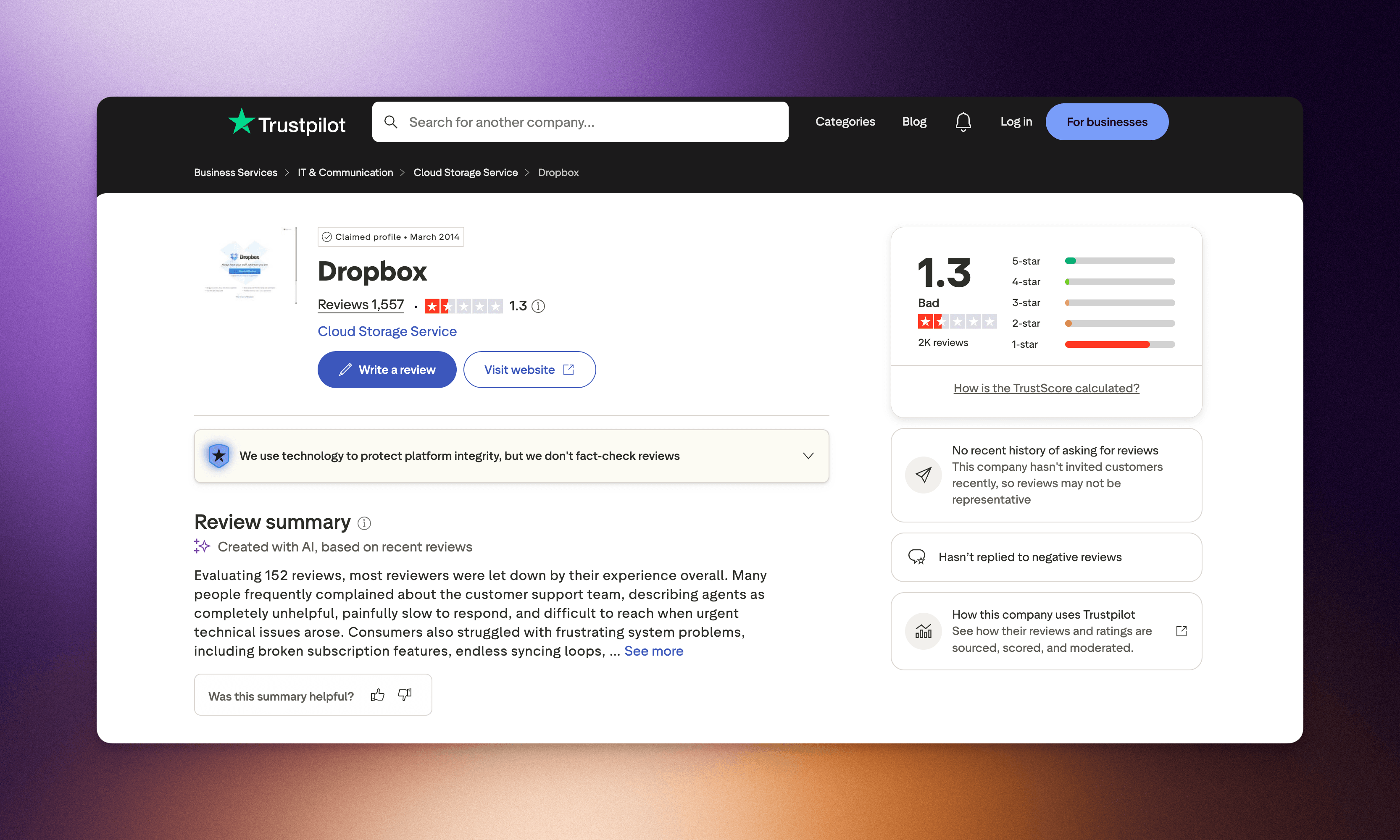The width and height of the screenshot is (1400, 840).
Task: Filter by 2-star rating bar
Action: click(x=1092, y=323)
